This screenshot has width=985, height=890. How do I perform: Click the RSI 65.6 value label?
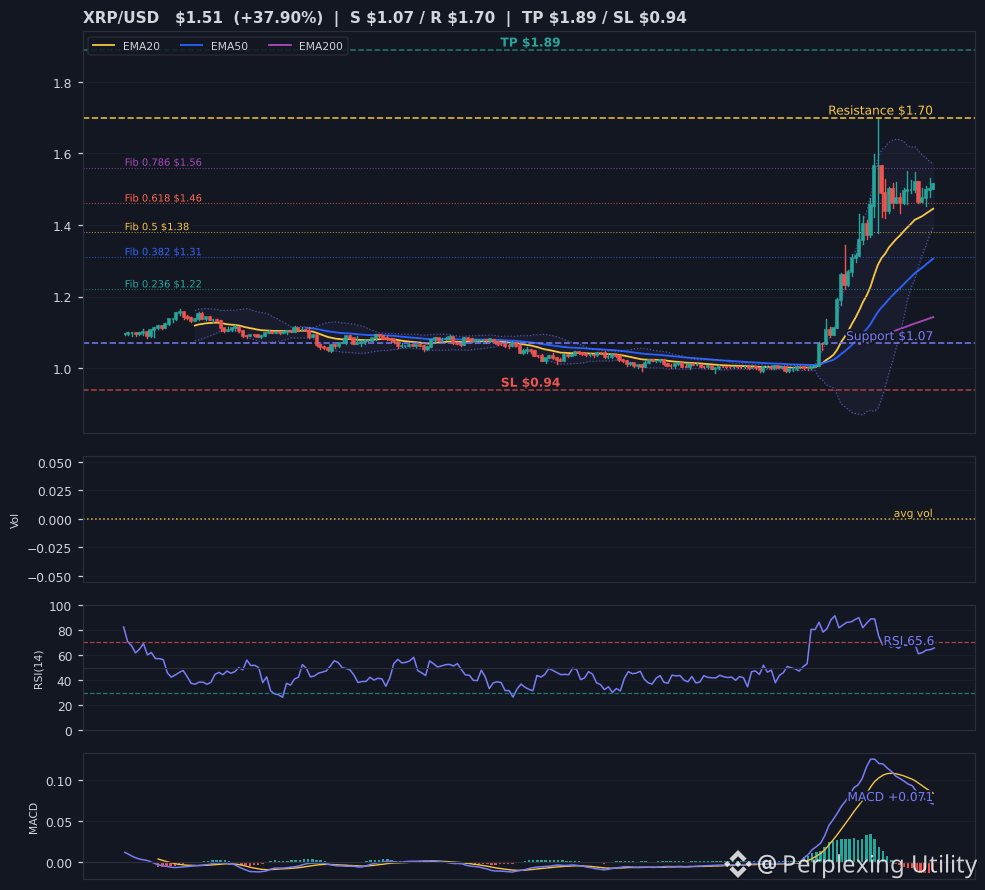pyautogui.click(x=908, y=641)
